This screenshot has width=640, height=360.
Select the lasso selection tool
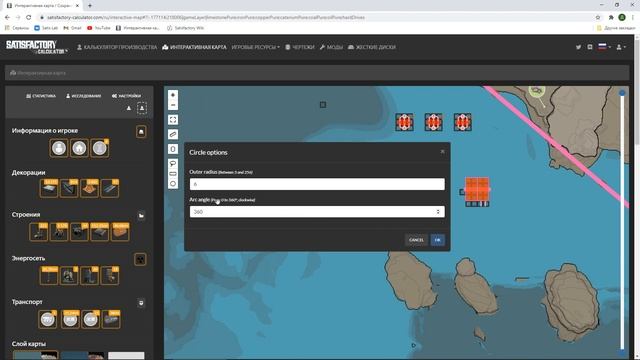click(x=173, y=164)
